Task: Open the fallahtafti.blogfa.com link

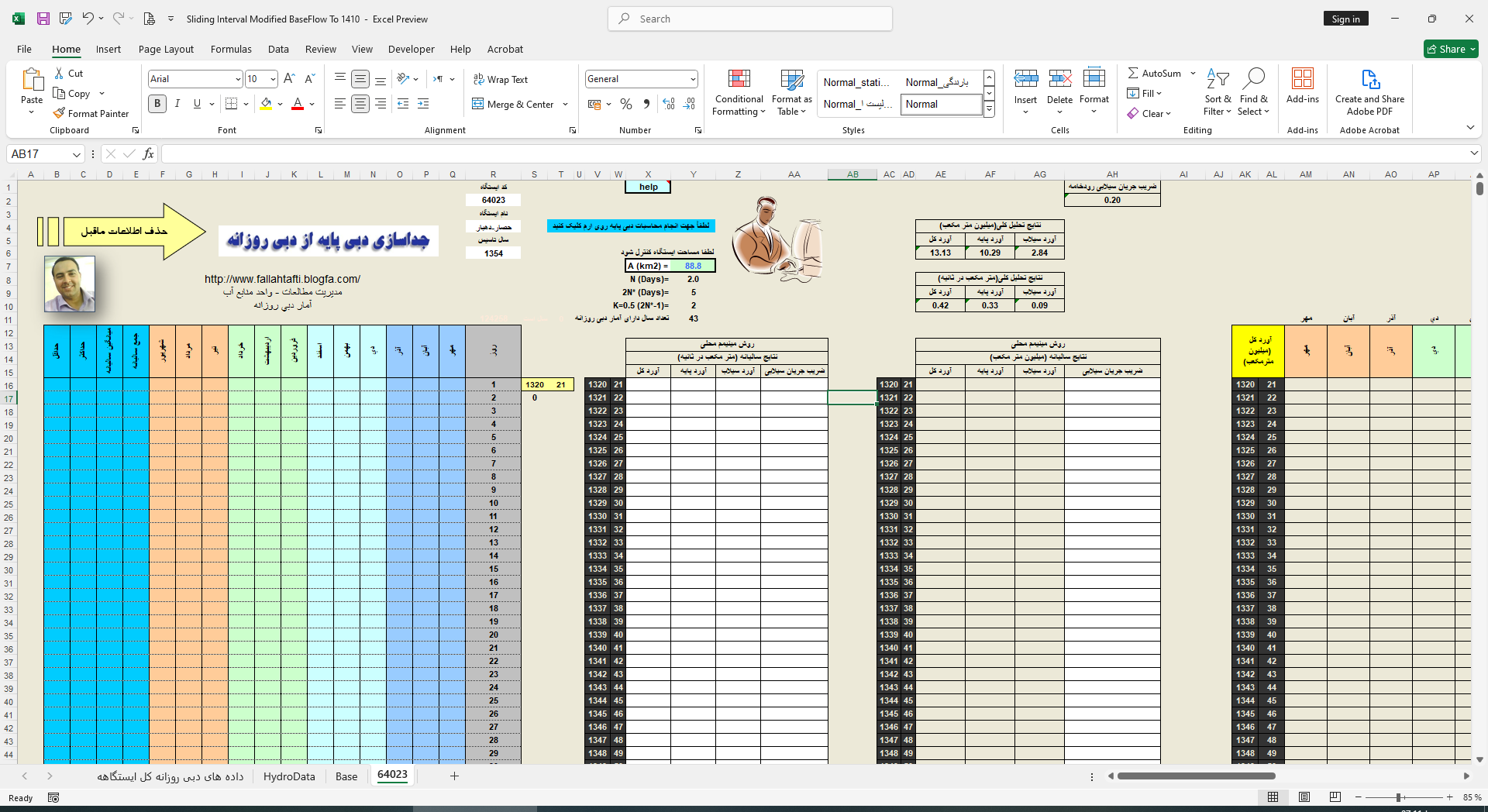Action: pos(282,279)
